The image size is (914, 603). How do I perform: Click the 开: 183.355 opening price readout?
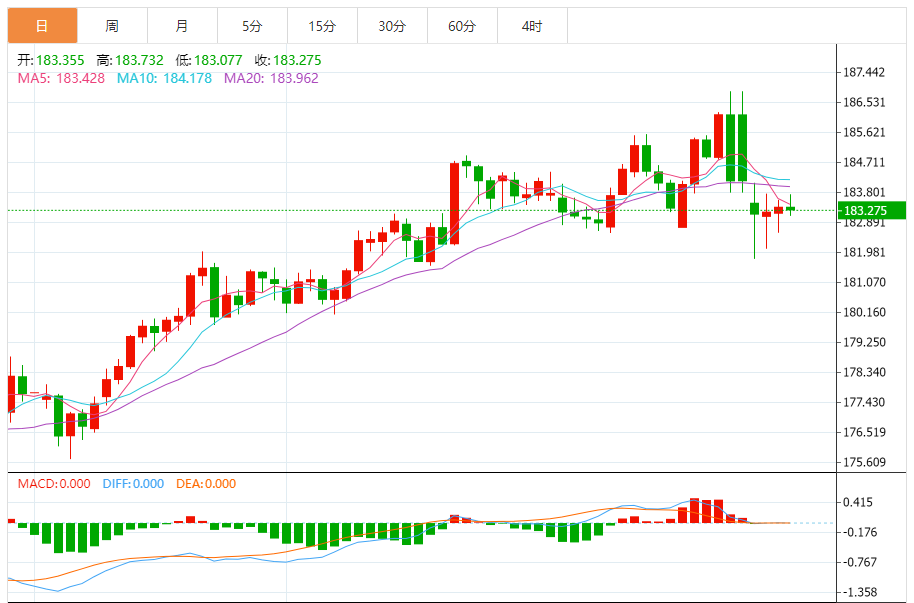coord(52,60)
